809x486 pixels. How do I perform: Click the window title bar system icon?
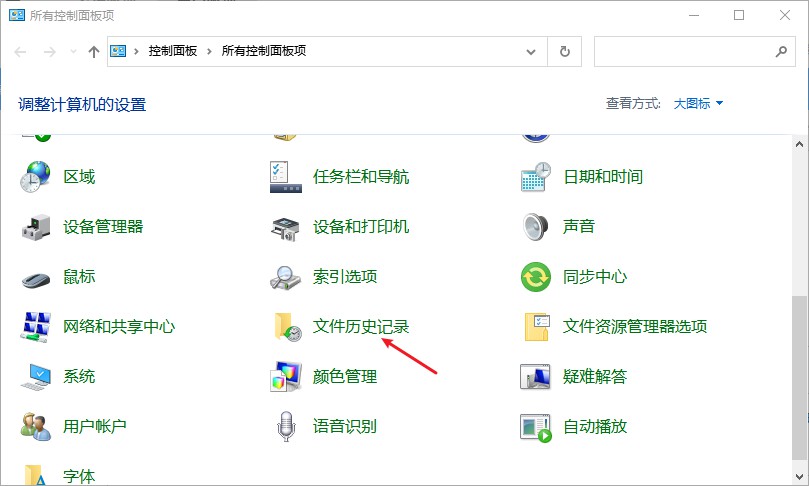[17, 15]
